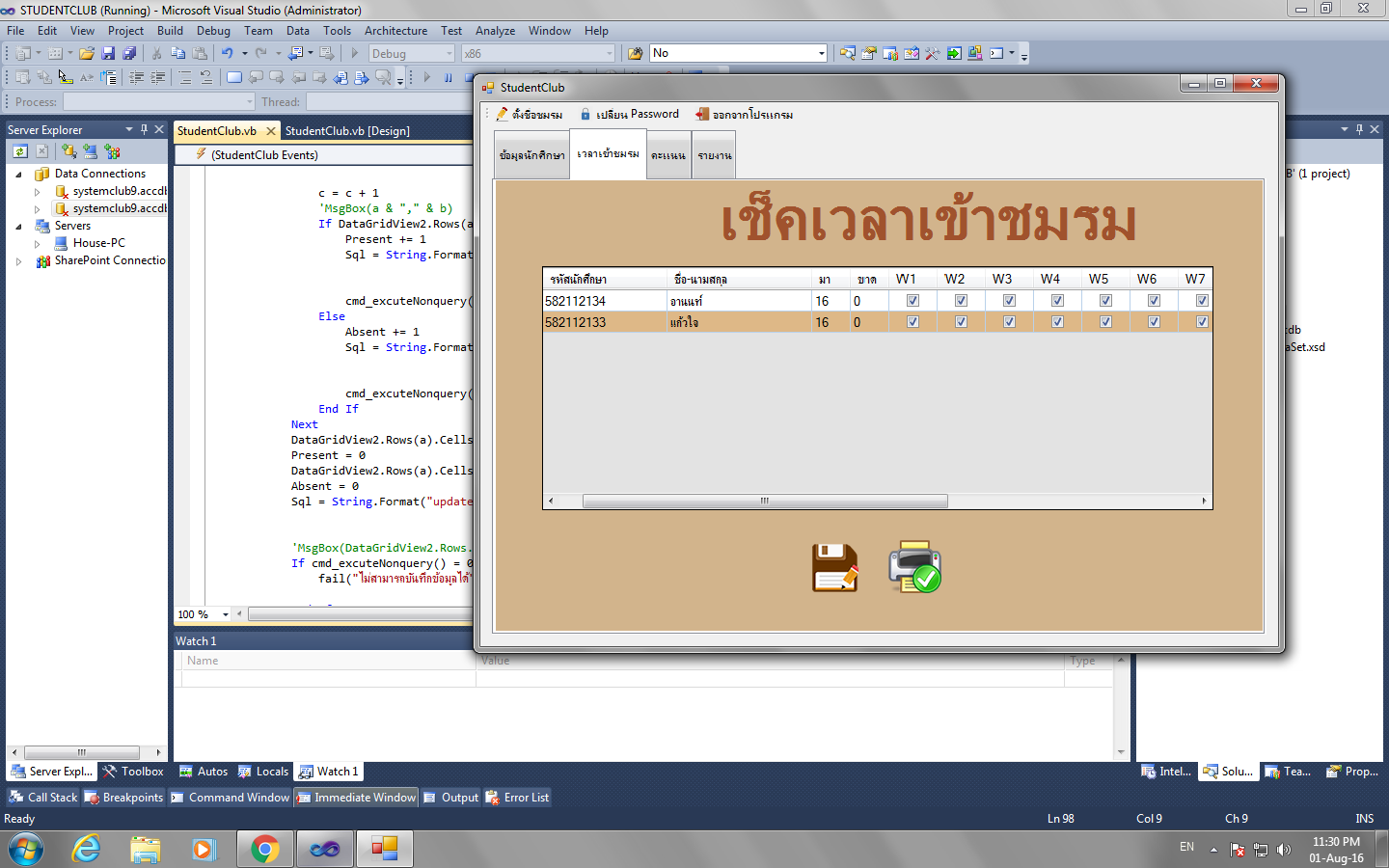Click the Redo arrow icon
This screenshot has height=868, width=1389.
(260, 53)
